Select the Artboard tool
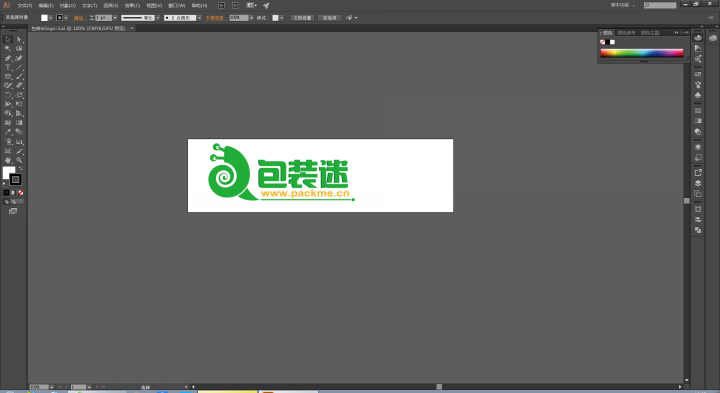This screenshot has height=393, width=720. pyautogui.click(x=8, y=151)
